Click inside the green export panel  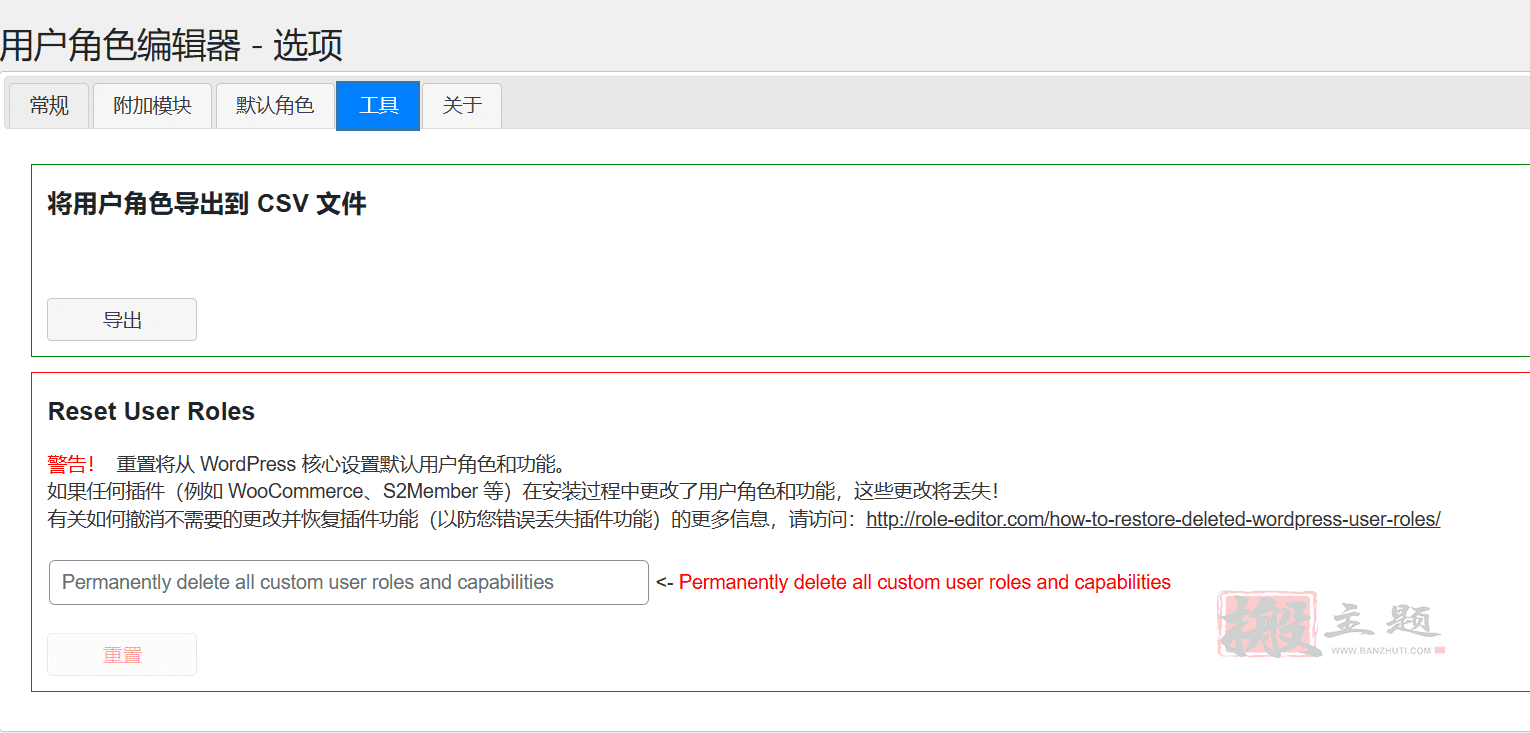pos(700,260)
